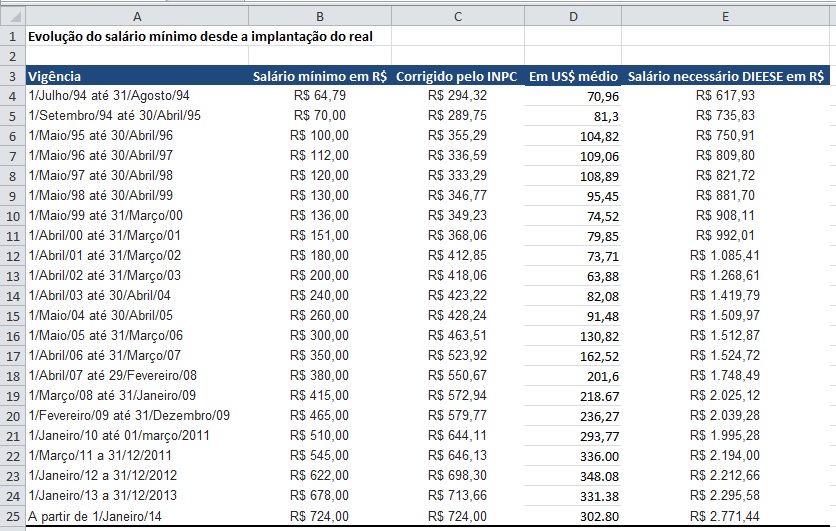Click Salário necessário DIEESE em R$ header
Screen dimensions: 836x531
point(726,76)
